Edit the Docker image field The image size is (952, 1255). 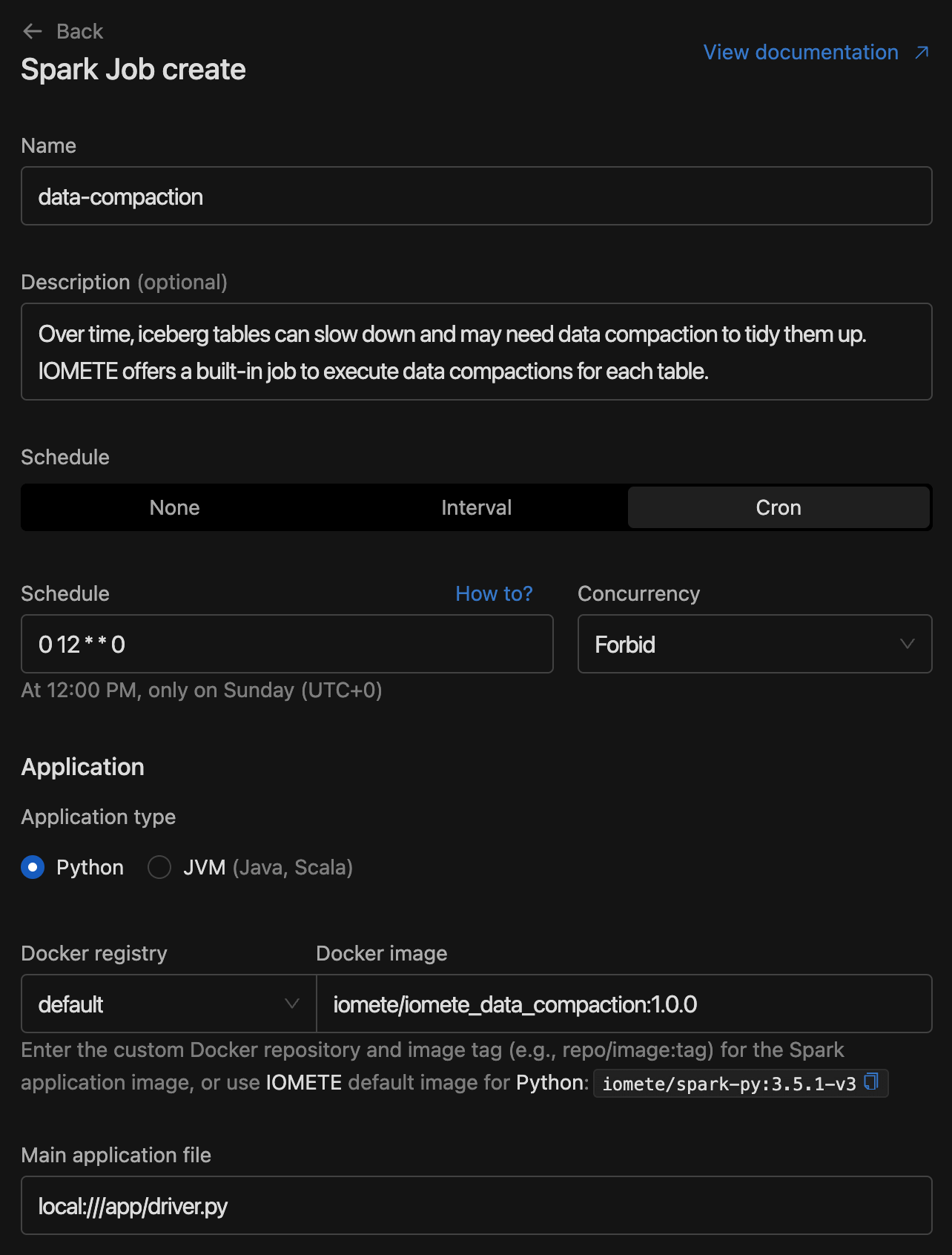click(624, 1004)
